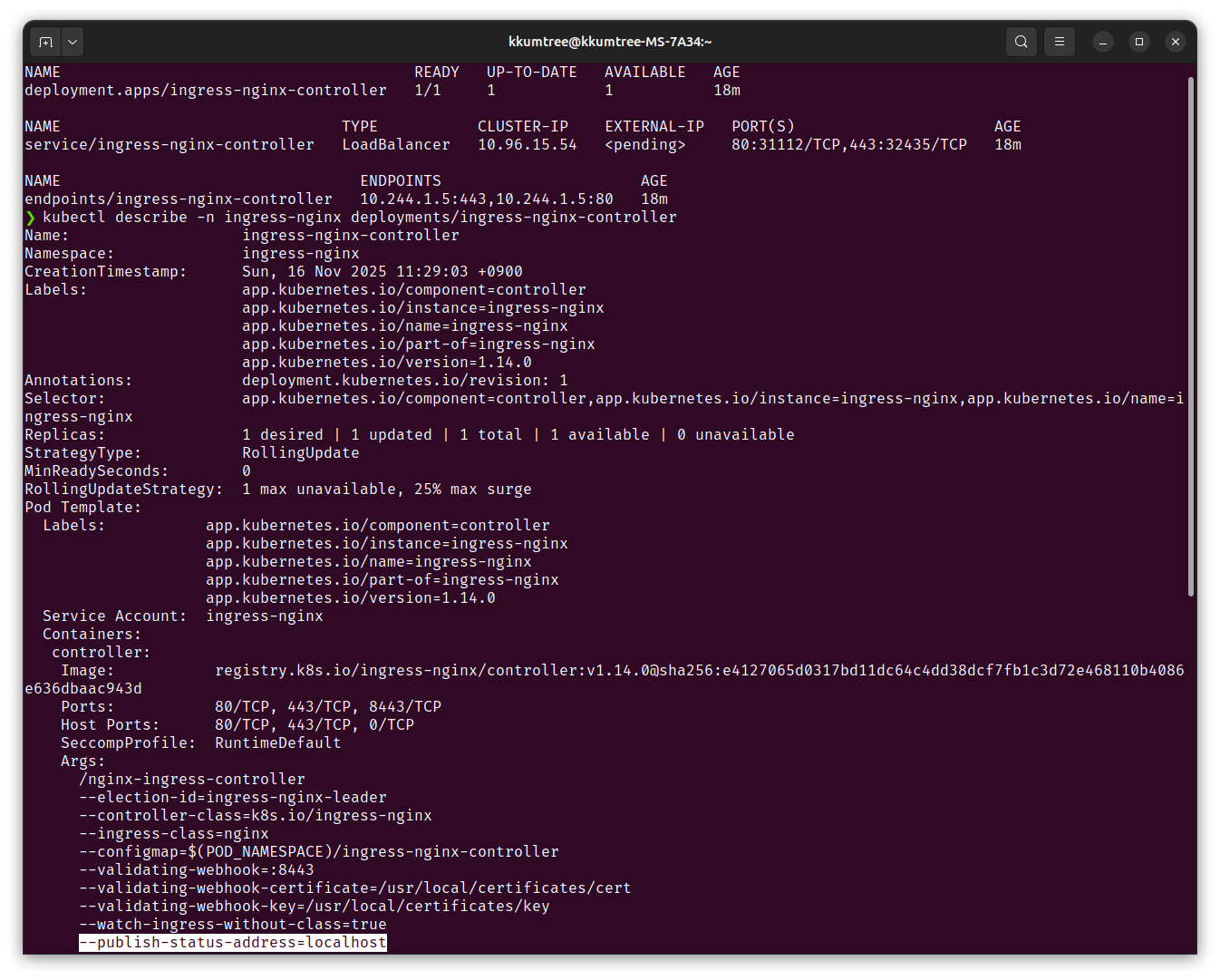
Task: Click the endpoints/ingress-nginx-controller text
Action: 179,199
